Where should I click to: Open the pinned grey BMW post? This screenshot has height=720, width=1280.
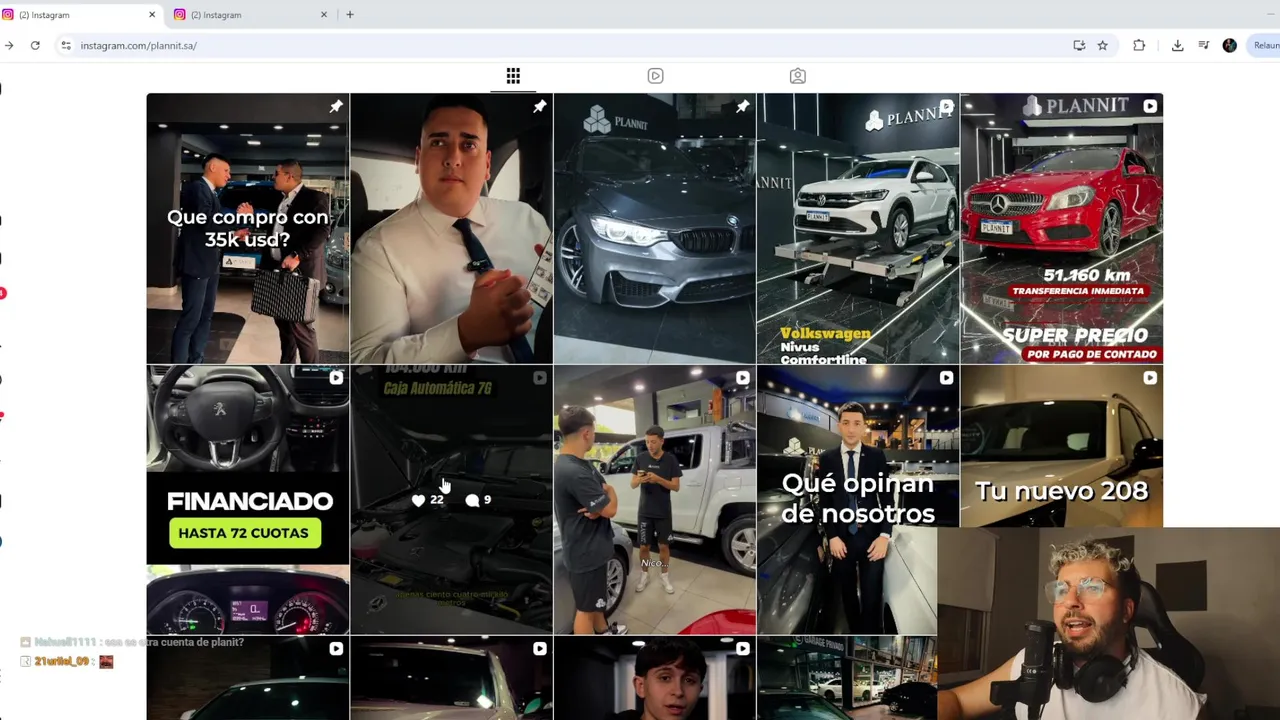point(655,228)
